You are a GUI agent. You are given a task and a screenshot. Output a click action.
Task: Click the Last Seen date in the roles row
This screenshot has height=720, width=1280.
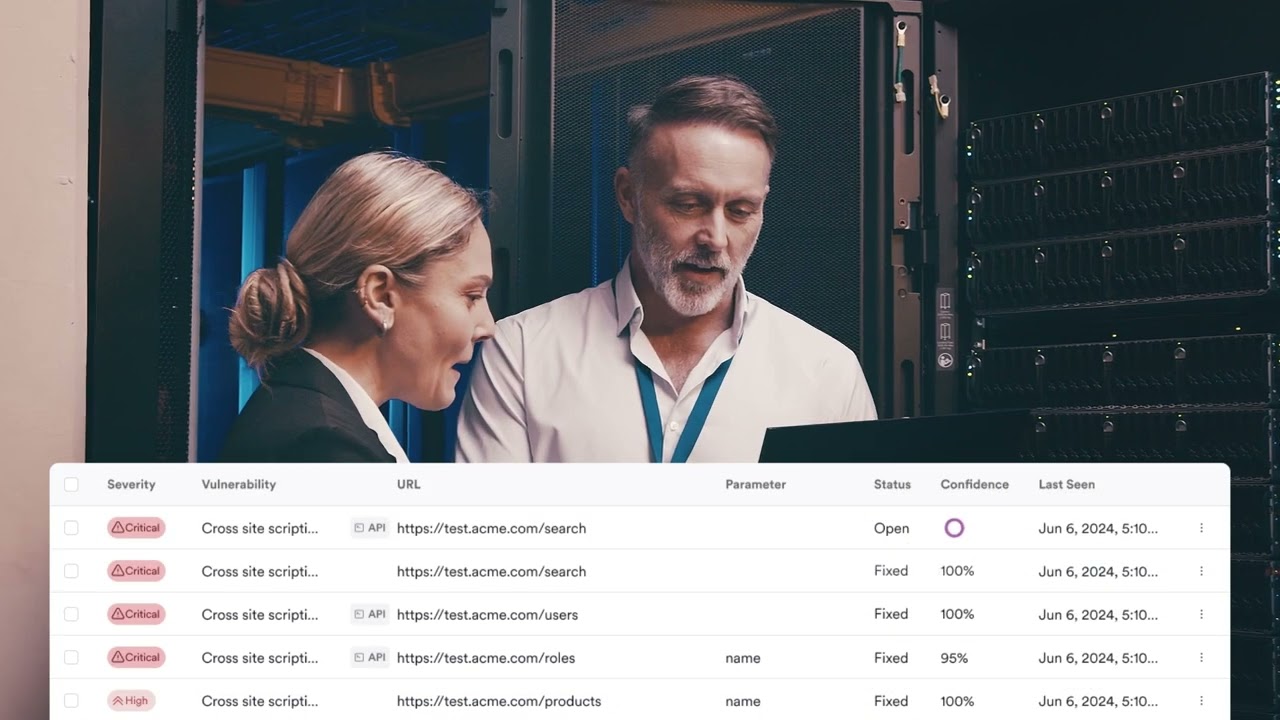pyautogui.click(x=1098, y=658)
